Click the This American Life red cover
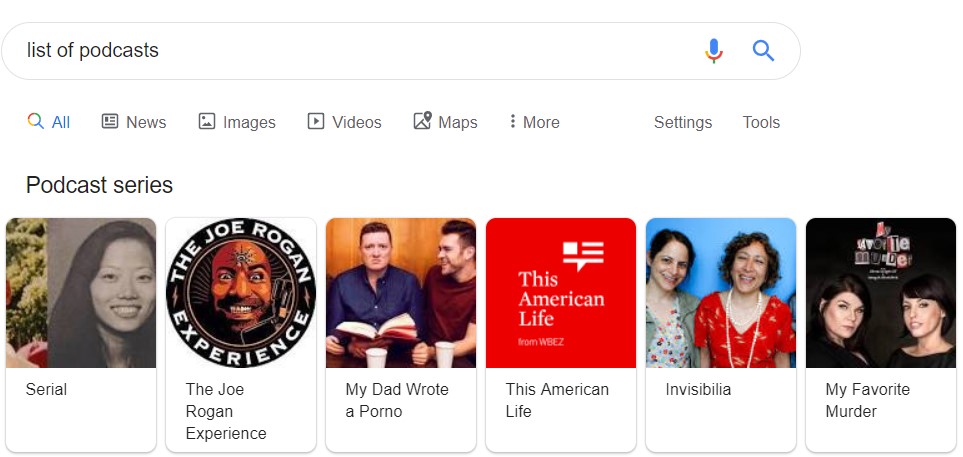The image size is (963, 457). pyautogui.click(x=561, y=293)
